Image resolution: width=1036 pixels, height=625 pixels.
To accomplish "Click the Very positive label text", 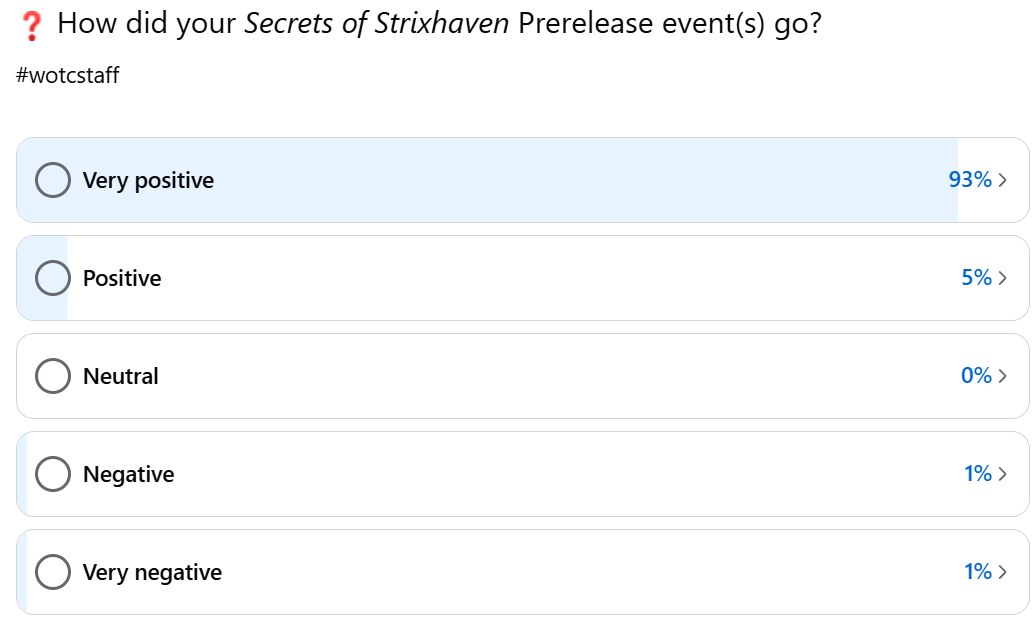I will [148, 180].
